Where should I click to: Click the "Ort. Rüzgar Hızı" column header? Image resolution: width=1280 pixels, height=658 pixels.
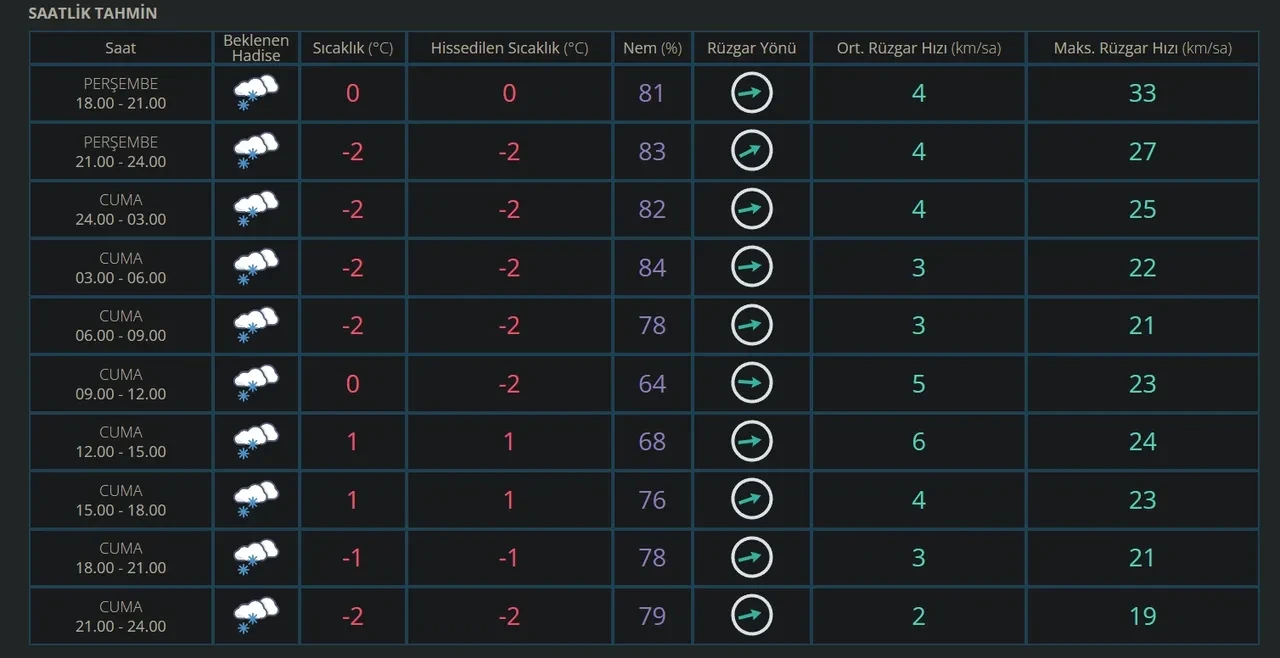point(918,48)
